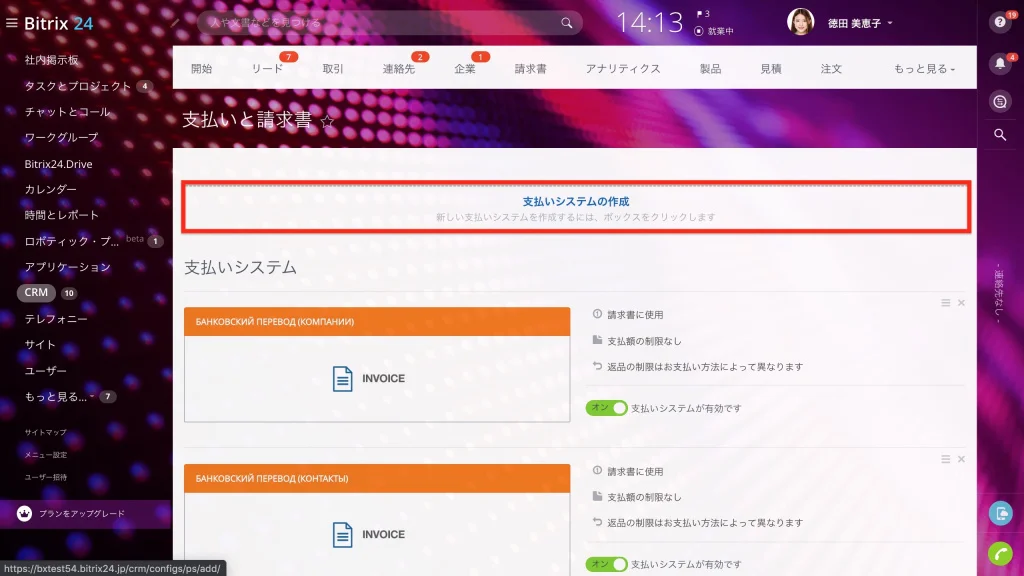The width and height of the screenshot is (1024, 576).
Task: Click the right panel magnifier search icon
Action: coord(1000,135)
